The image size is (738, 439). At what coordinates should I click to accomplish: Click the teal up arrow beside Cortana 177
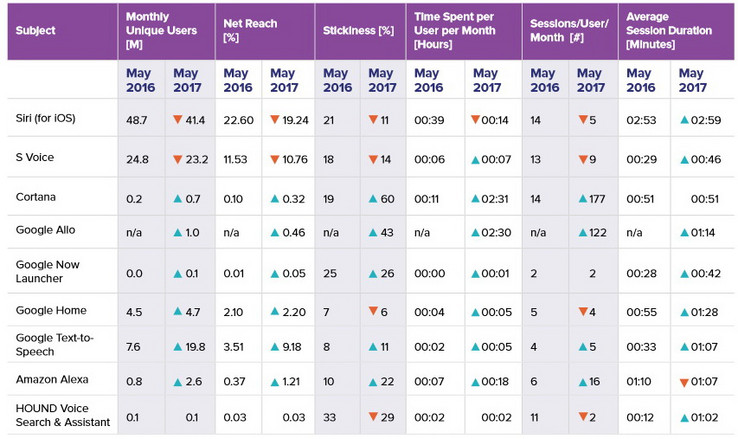(583, 199)
